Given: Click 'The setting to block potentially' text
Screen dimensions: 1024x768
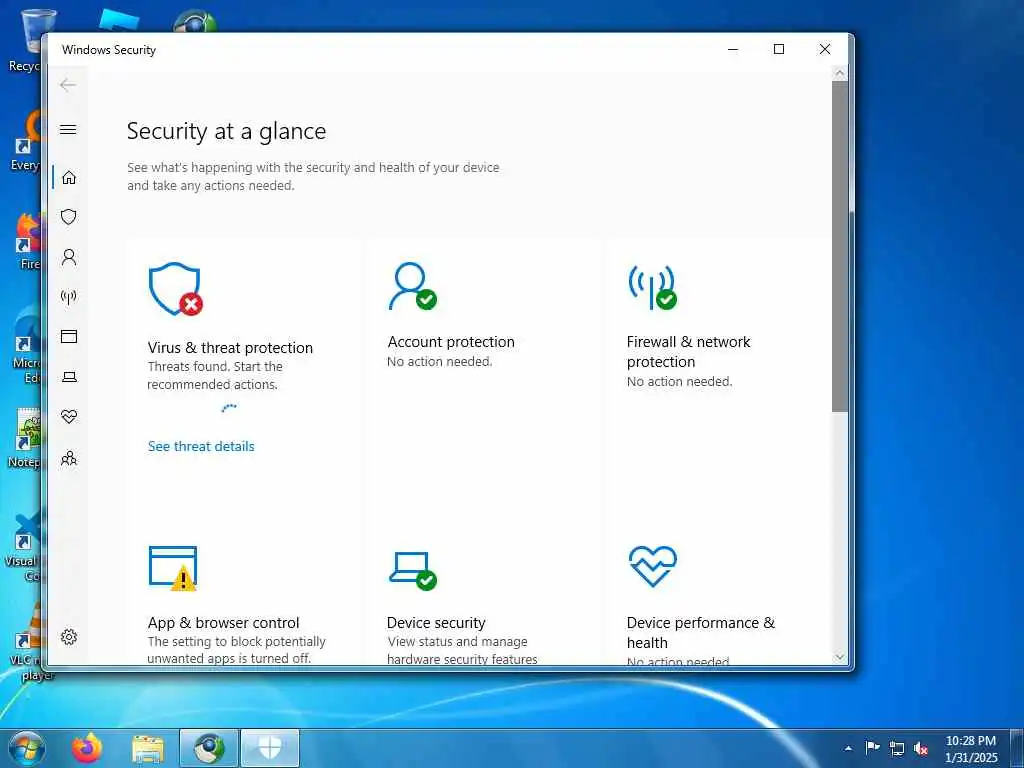Looking at the screenshot, I should [x=236, y=642].
